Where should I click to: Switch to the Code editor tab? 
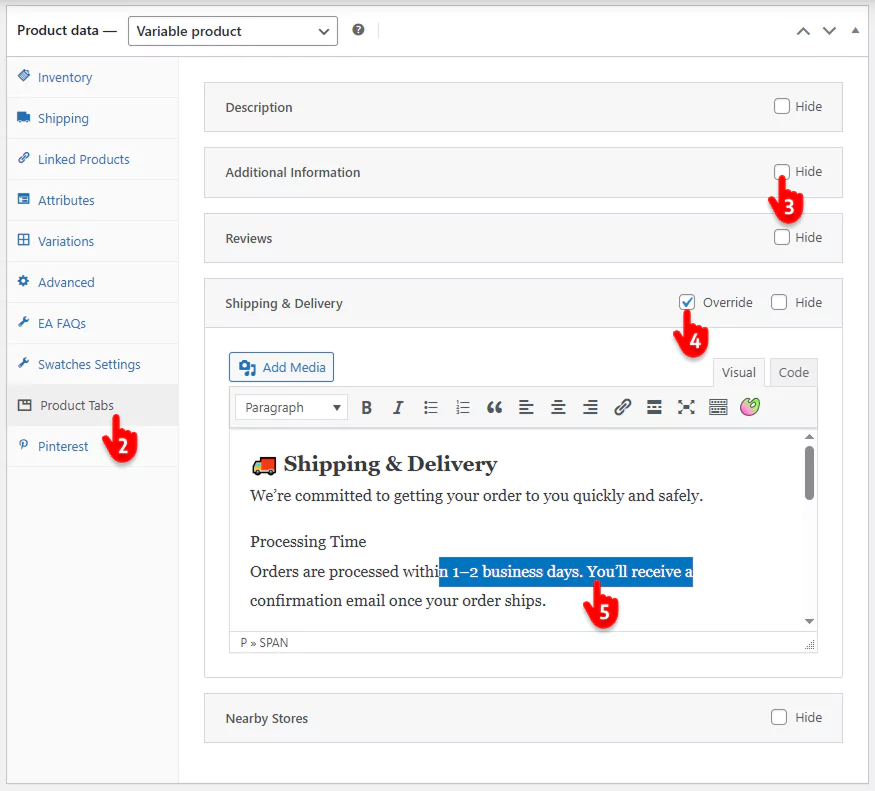tap(794, 372)
